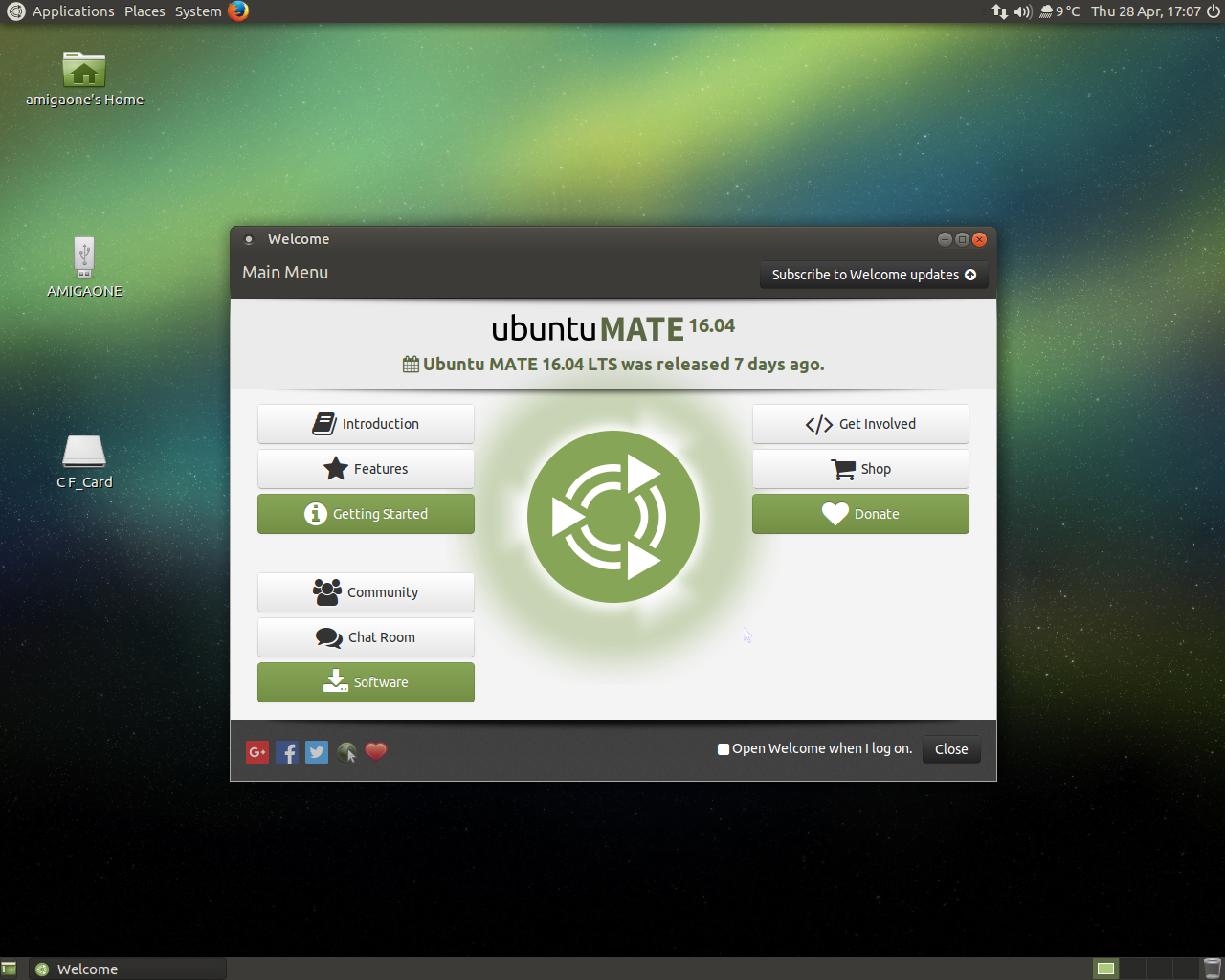
Task: Click the volume speaker icon in panel
Action: (x=1022, y=11)
